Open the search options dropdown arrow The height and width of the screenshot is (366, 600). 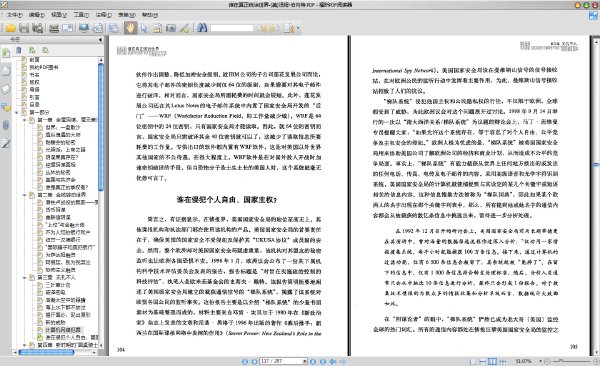[x=298, y=28]
